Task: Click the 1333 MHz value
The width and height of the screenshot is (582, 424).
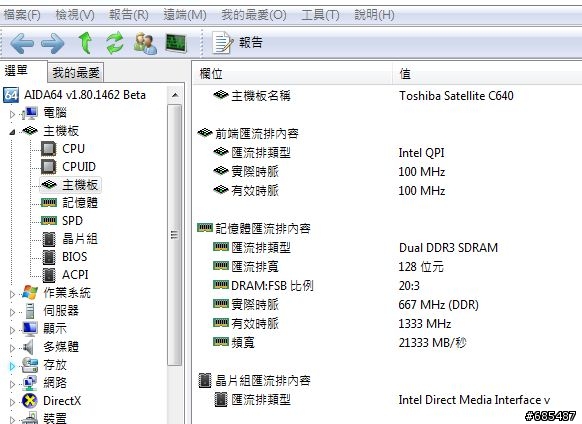Action: tap(425, 323)
